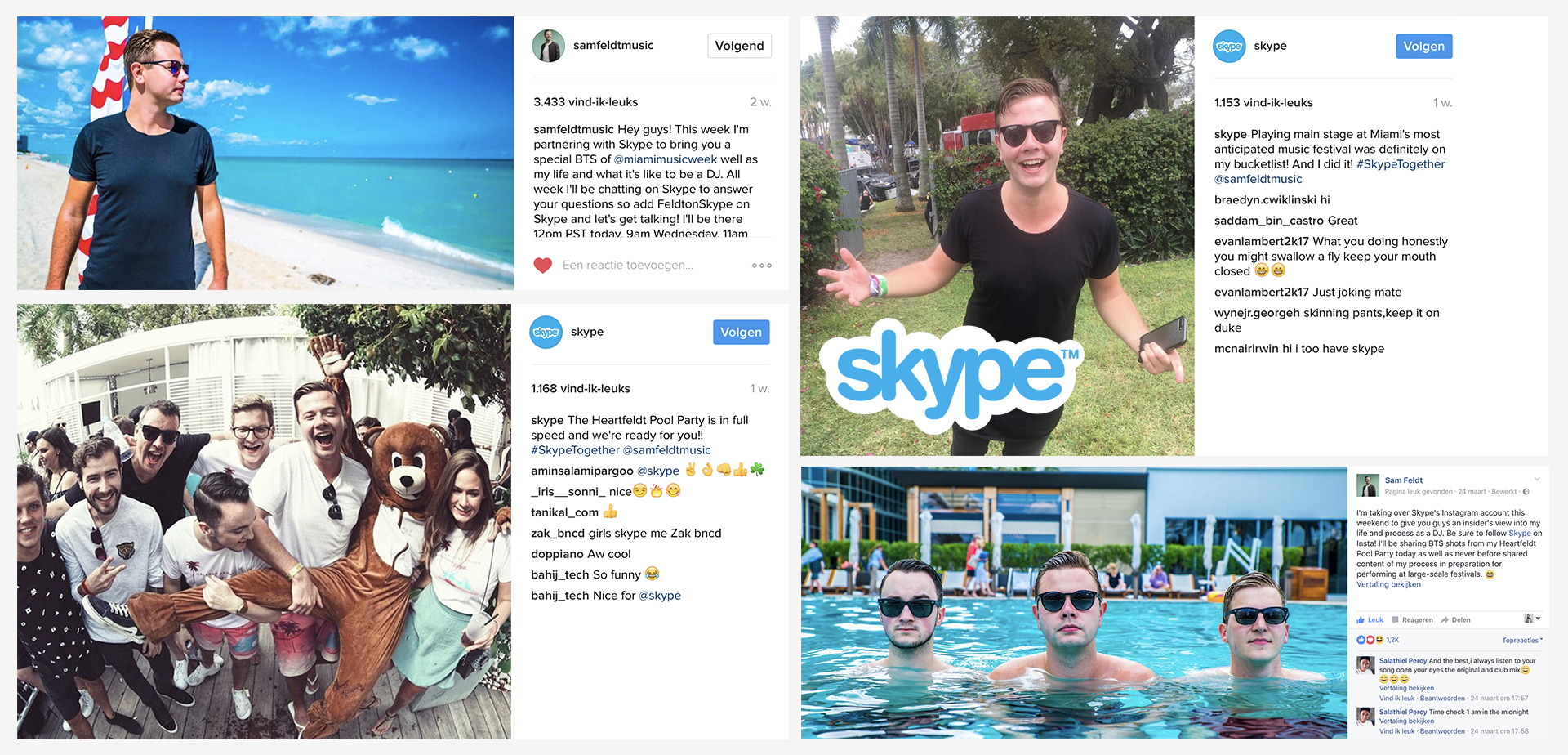The width and height of the screenshot is (1568, 755).
Task: Click the Skype avatar on Pool Party post
Action: point(546,332)
